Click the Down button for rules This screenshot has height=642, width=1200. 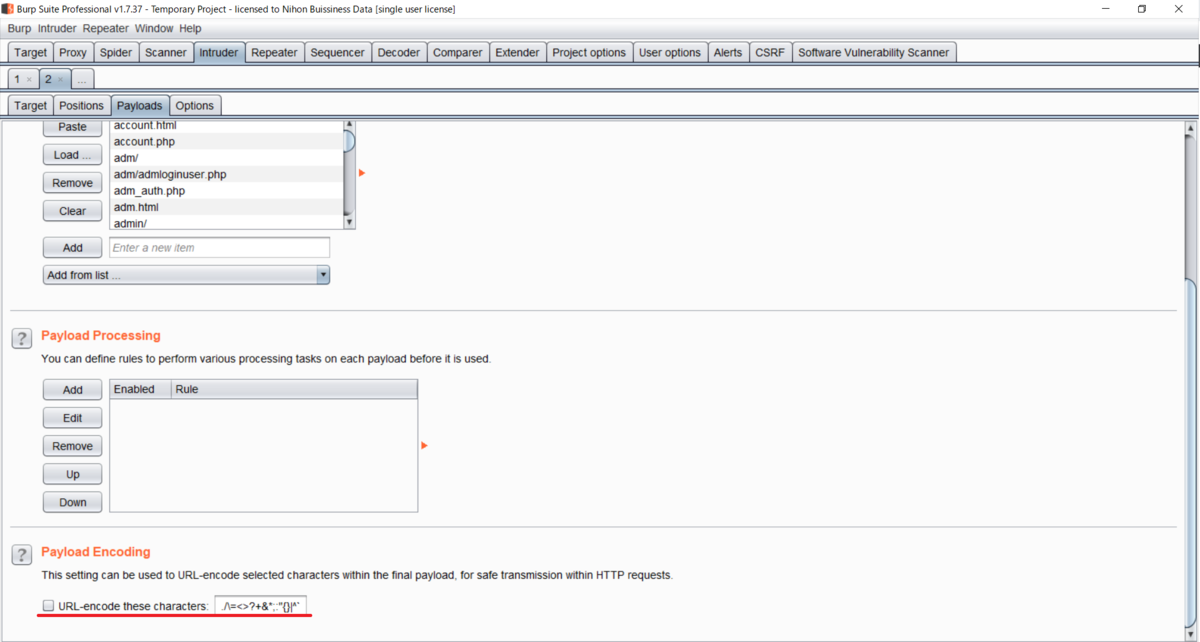[x=72, y=502]
